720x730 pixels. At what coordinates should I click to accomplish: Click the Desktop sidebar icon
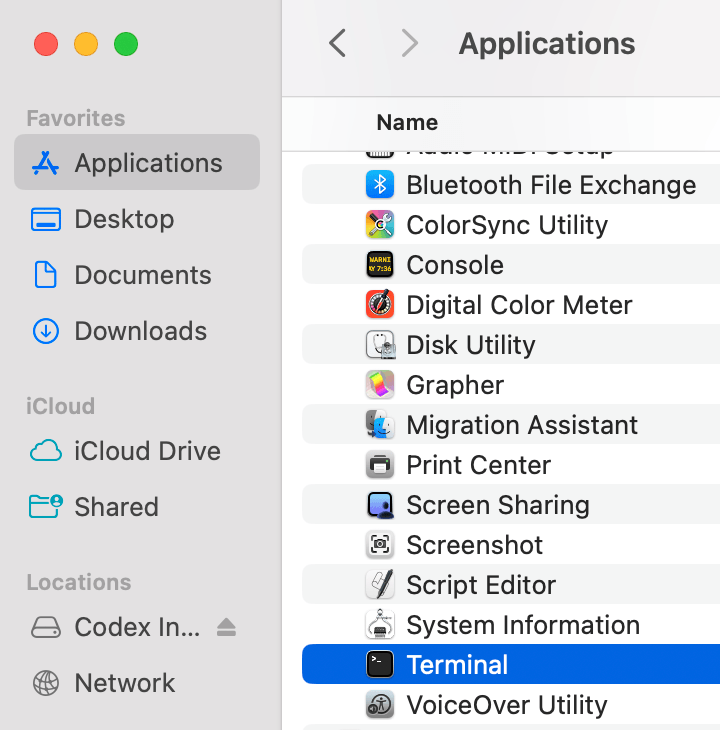46,219
